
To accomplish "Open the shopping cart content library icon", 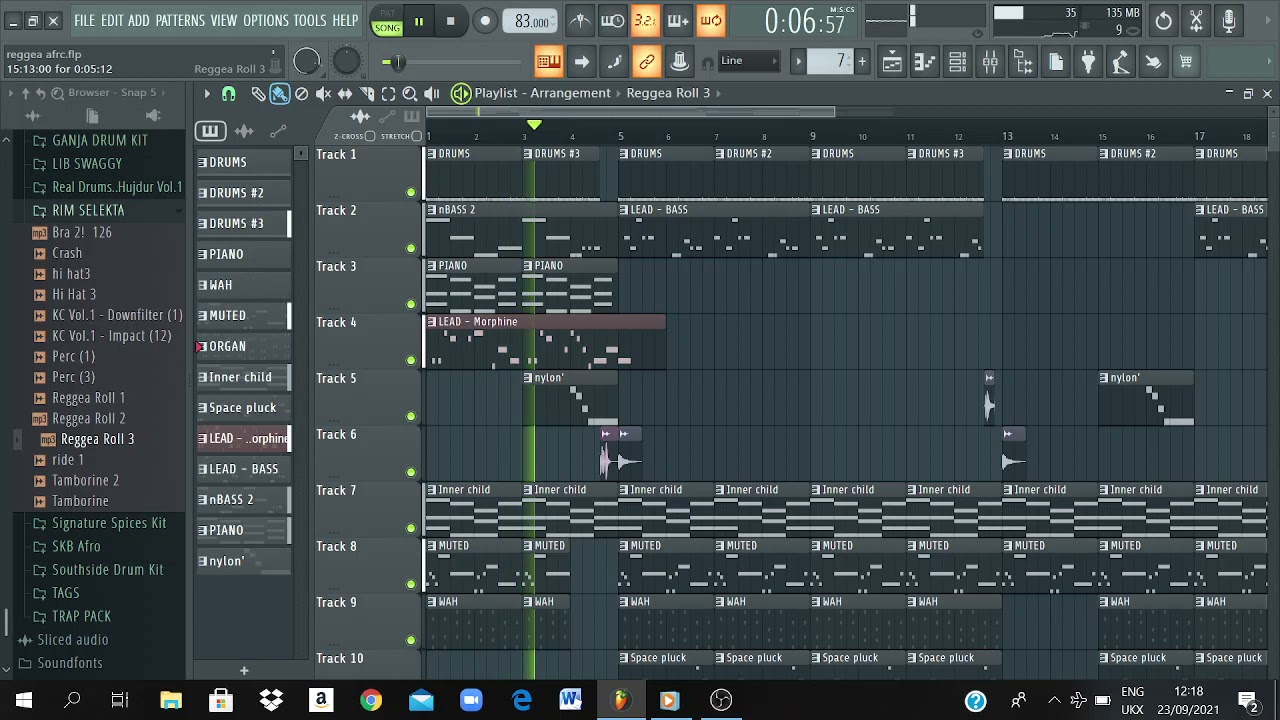I will 1186,62.
